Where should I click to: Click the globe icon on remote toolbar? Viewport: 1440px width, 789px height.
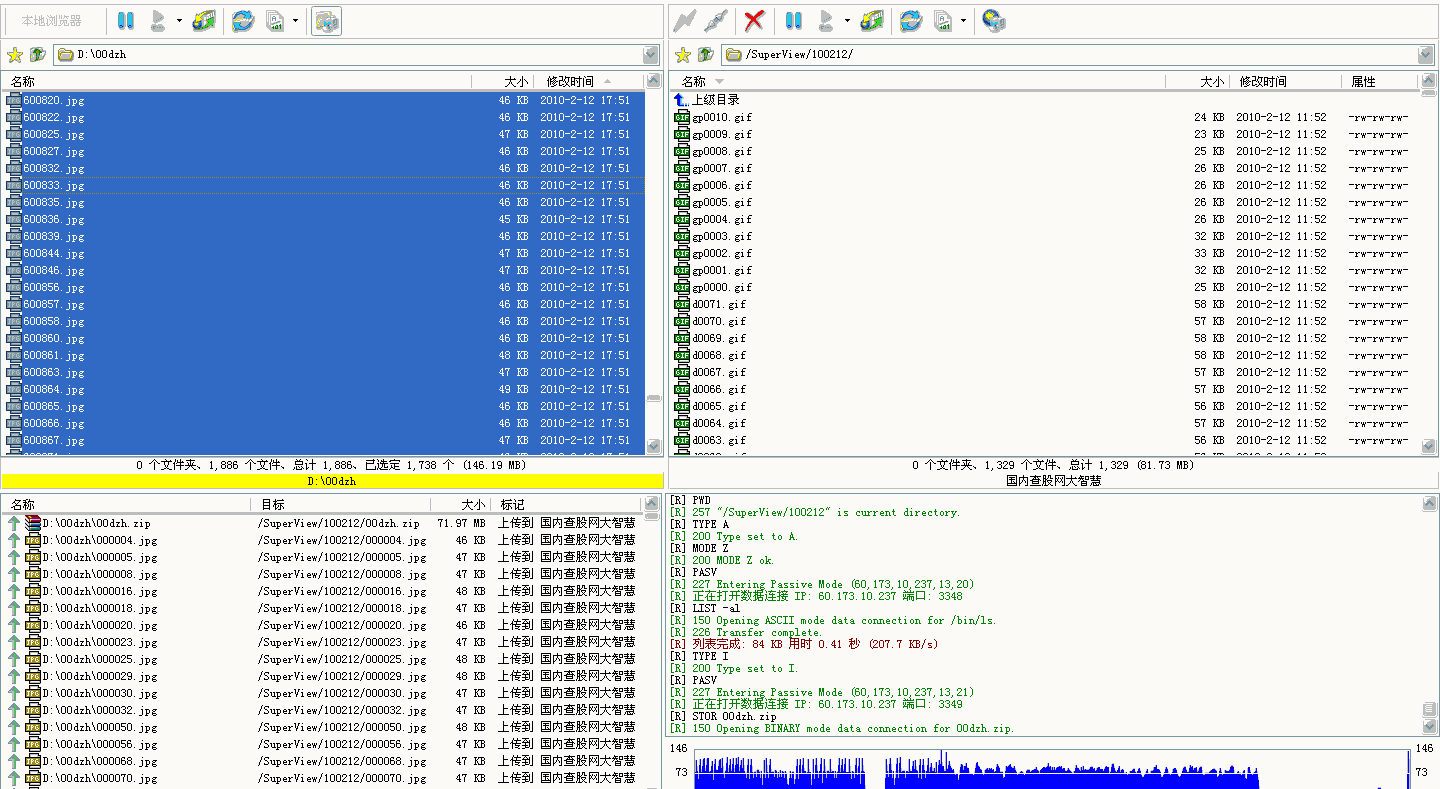(993, 20)
